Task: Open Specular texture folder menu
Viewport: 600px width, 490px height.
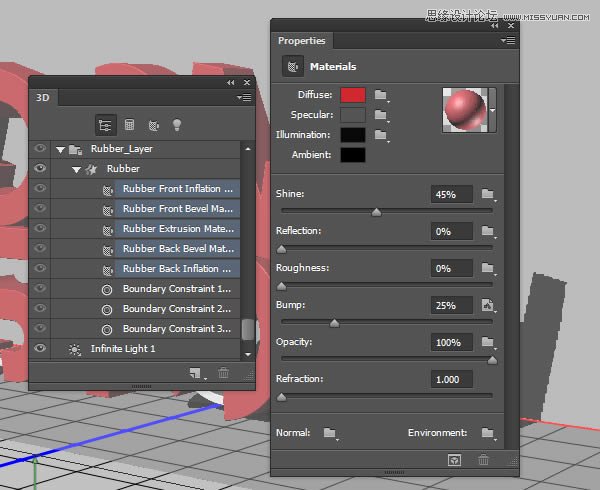Action: (381, 115)
